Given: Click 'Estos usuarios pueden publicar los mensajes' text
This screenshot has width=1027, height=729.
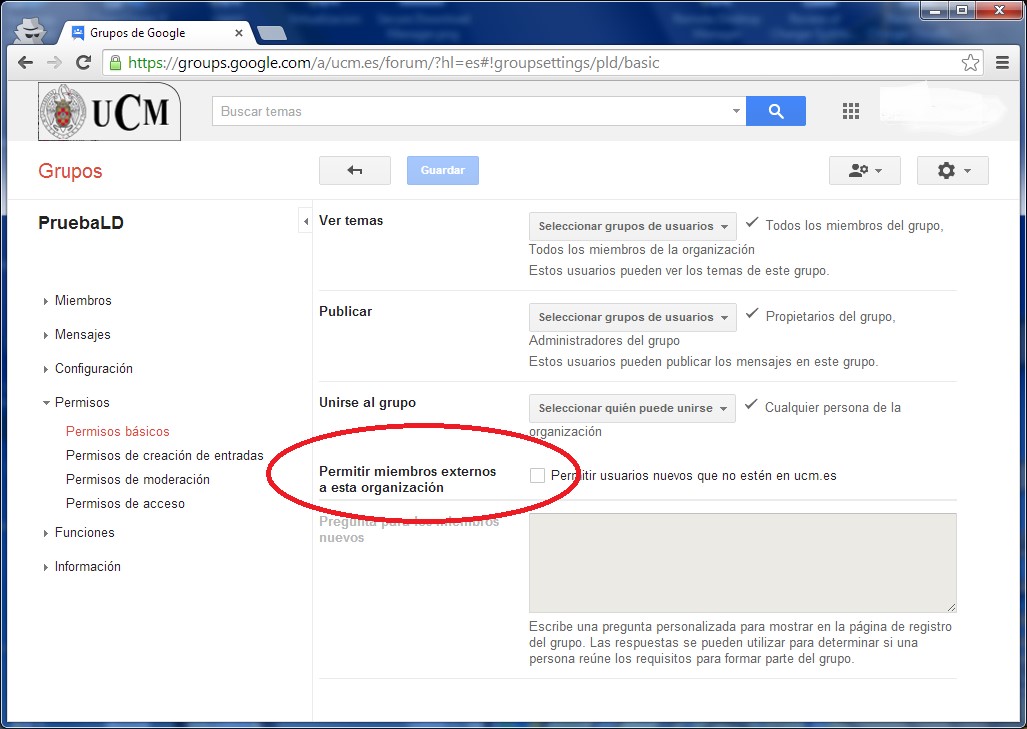Looking at the screenshot, I should coord(703,362).
